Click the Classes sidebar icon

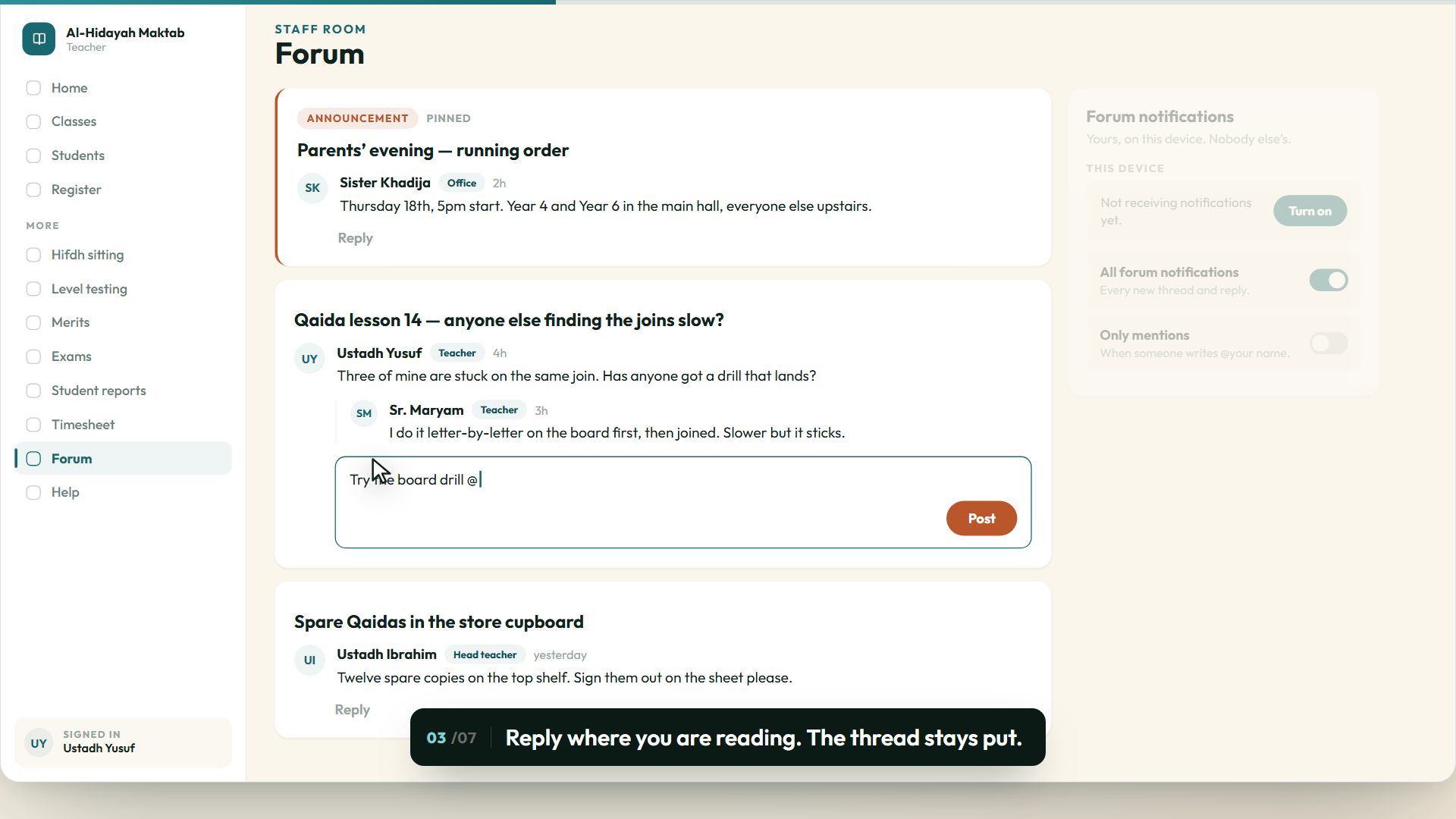coord(33,121)
